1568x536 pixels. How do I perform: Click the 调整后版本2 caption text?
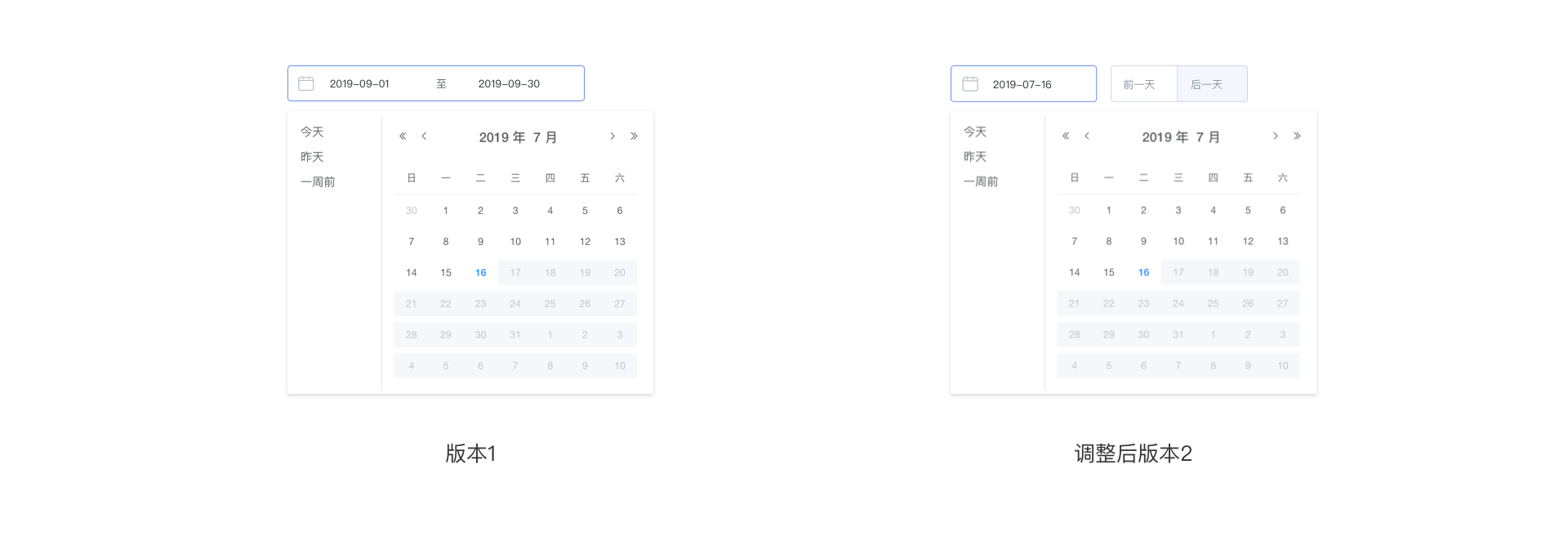pyautogui.click(x=1134, y=453)
